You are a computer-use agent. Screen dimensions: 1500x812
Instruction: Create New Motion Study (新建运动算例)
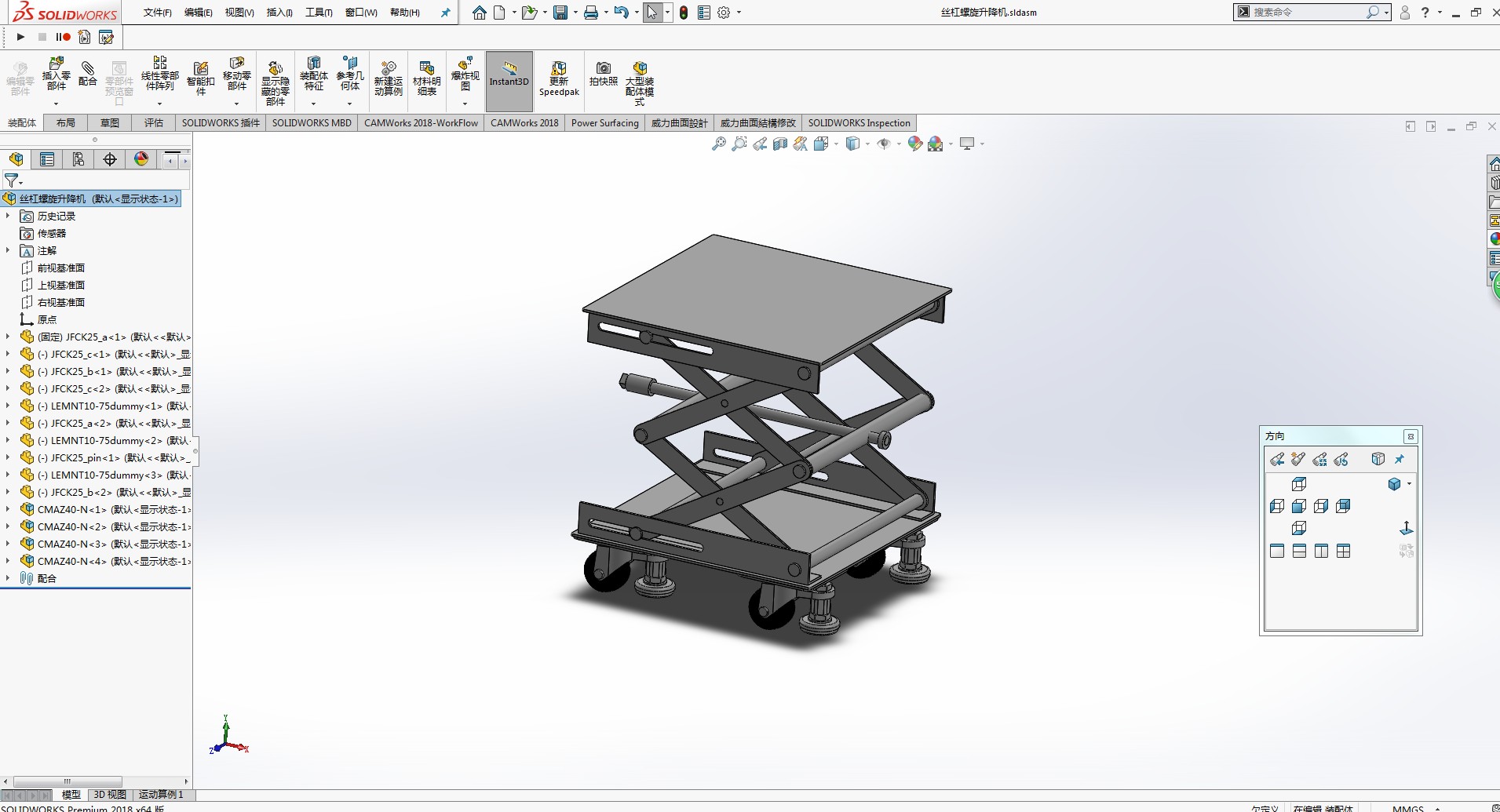coord(388,78)
